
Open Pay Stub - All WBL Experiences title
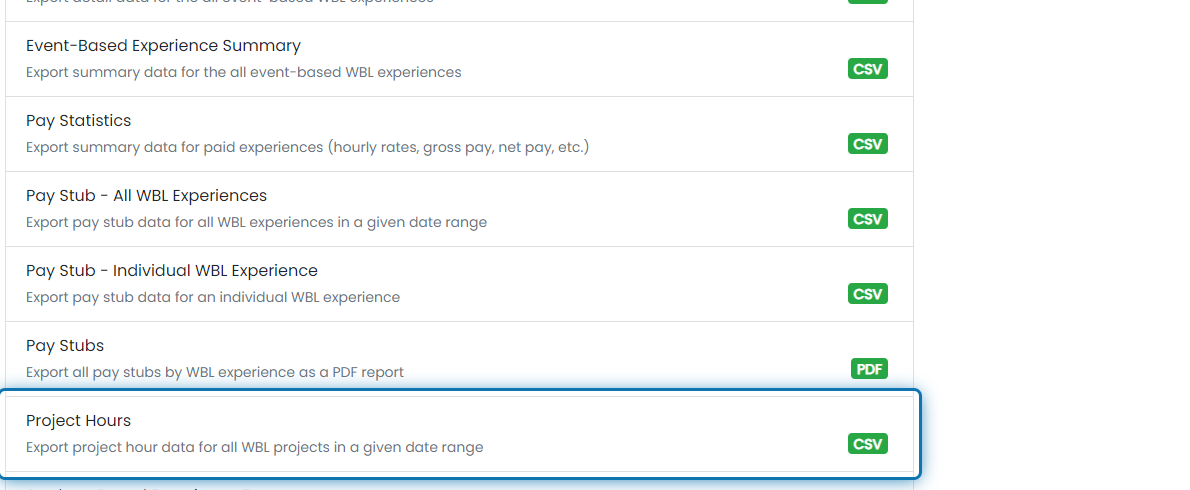(146, 196)
